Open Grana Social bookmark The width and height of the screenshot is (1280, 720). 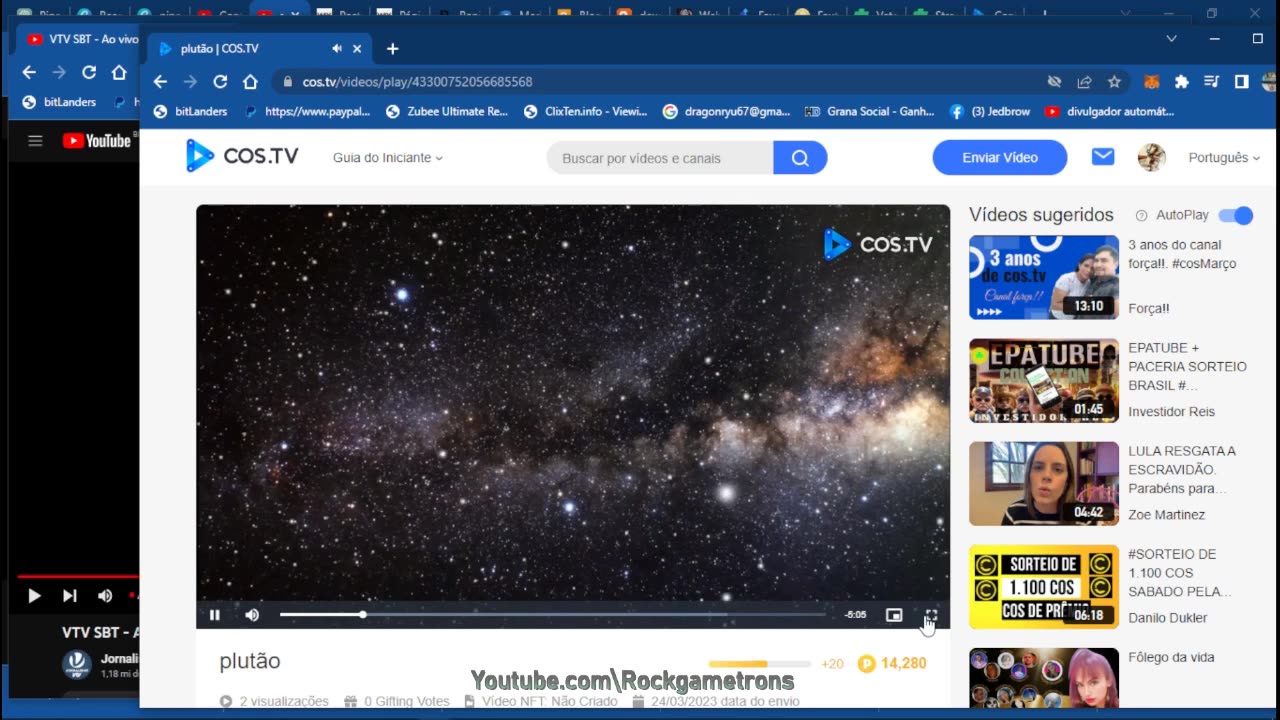click(x=870, y=112)
